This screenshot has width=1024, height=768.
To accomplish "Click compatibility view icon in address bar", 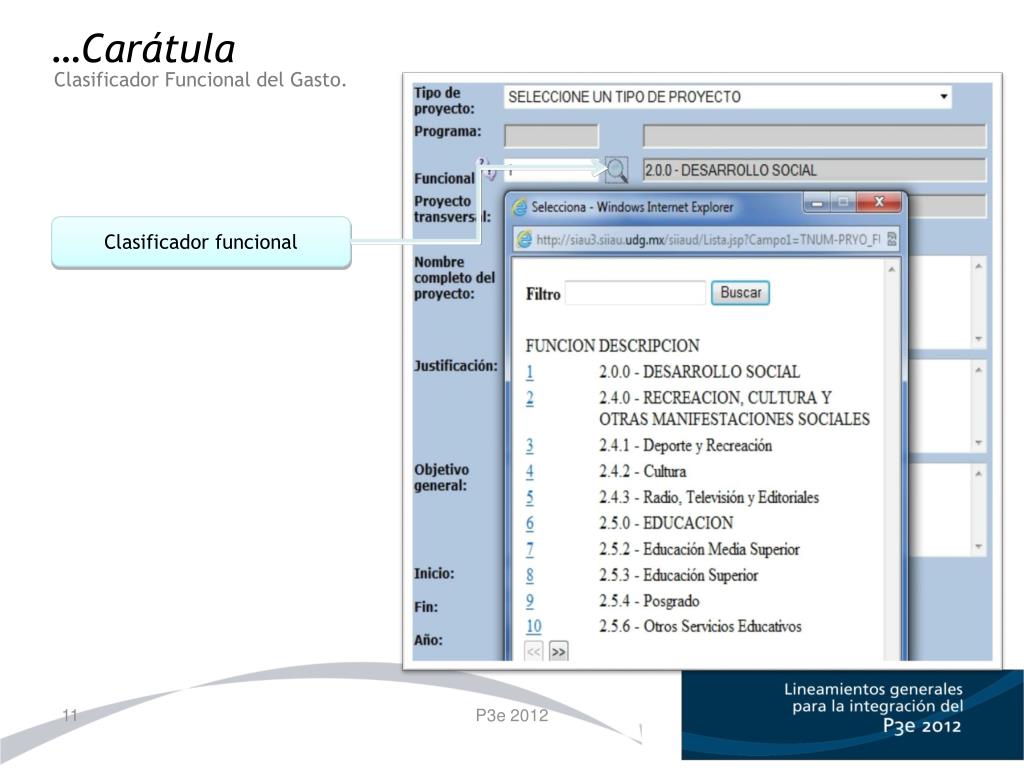I will [892, 240].
